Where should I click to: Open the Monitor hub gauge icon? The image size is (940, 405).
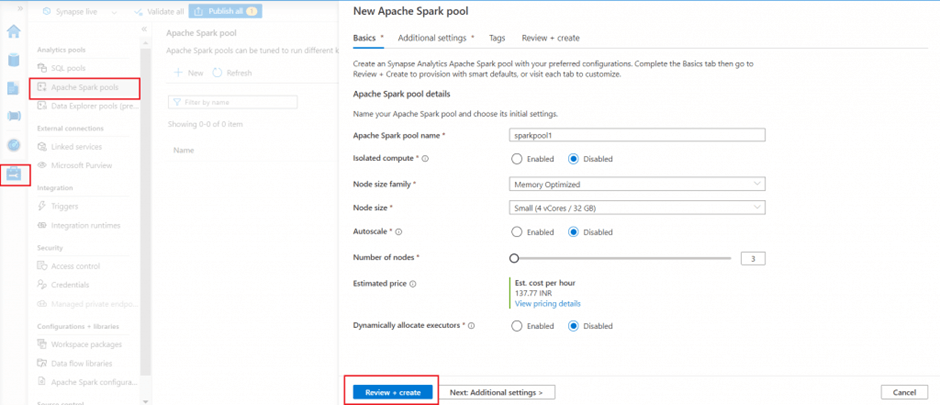pyautogui.click(x=14, y=145)
